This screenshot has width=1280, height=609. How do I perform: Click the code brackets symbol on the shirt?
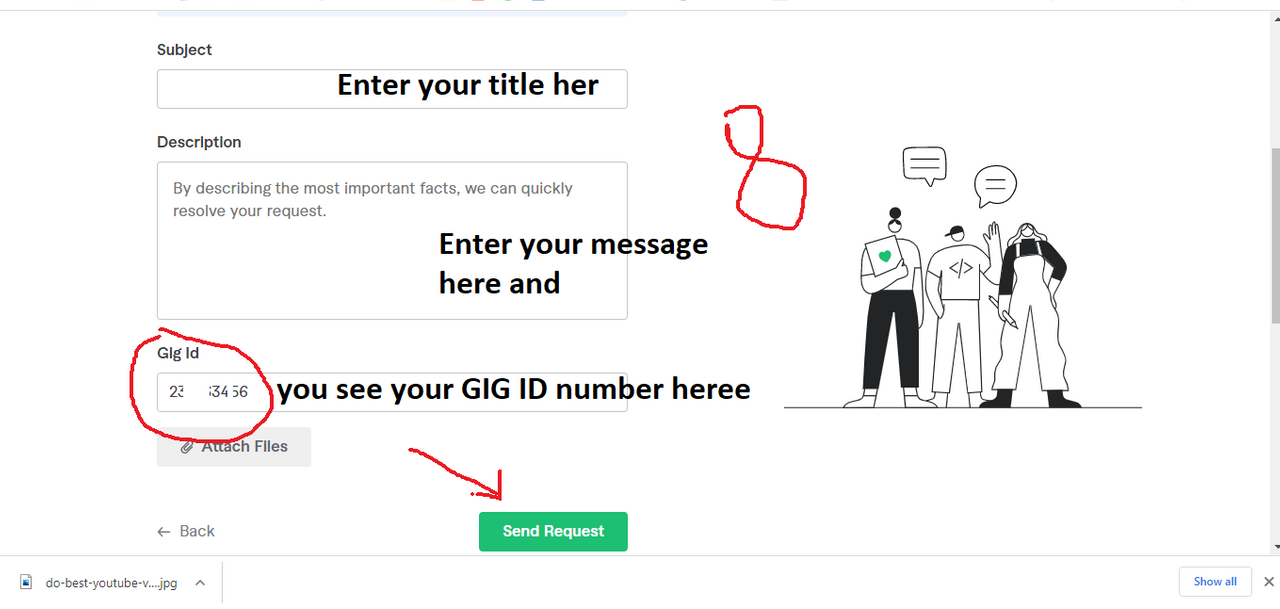[960, 268]
